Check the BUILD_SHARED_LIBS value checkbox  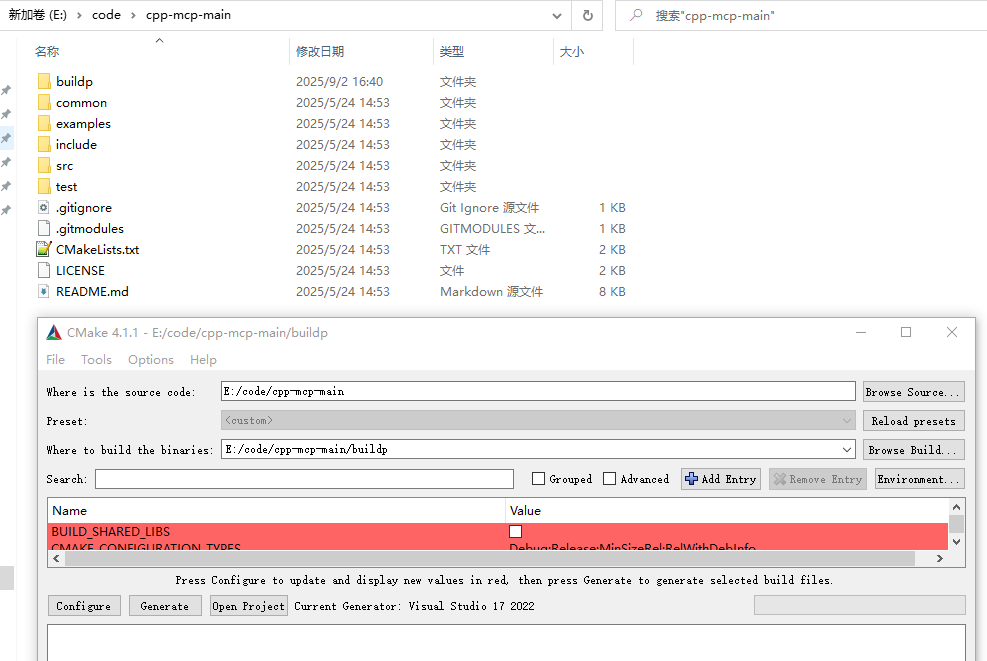point(516,532)
